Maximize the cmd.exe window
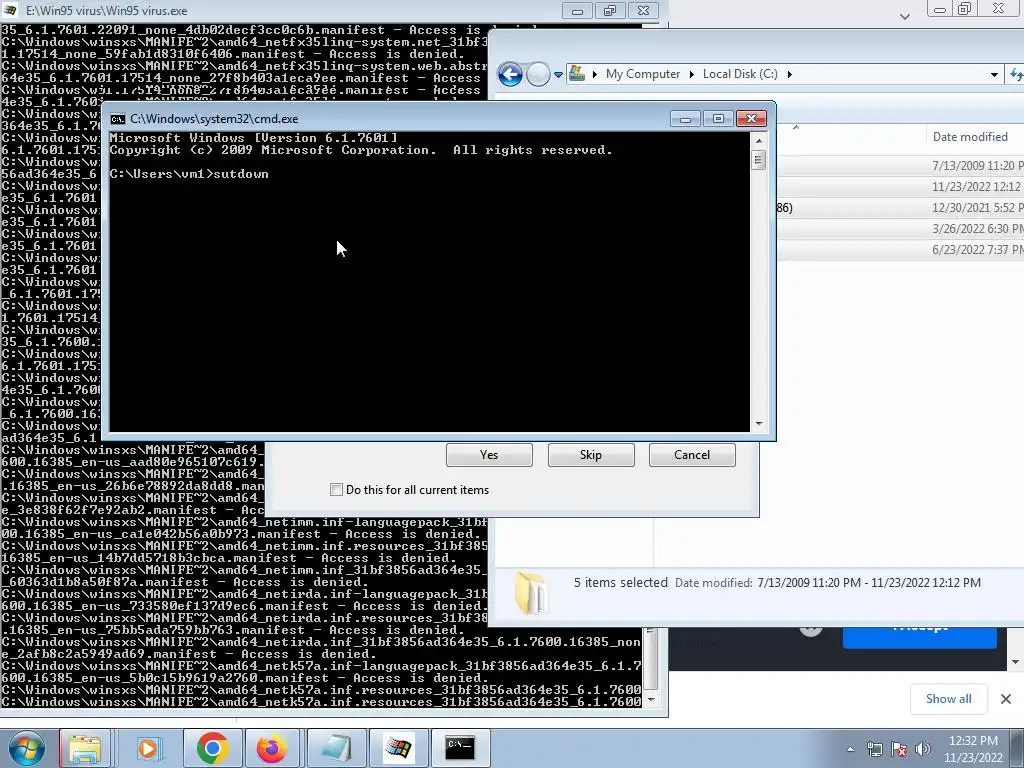 (718, 118)
